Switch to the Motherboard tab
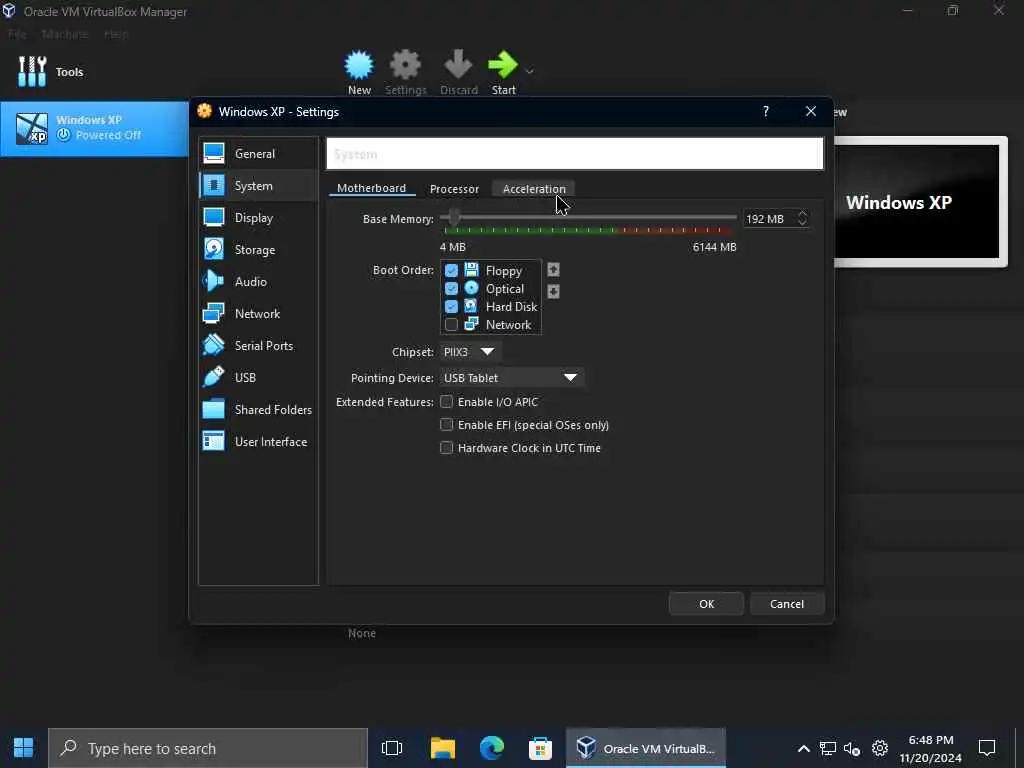Screen dimensions: 1024x768 tap(371, 188)
